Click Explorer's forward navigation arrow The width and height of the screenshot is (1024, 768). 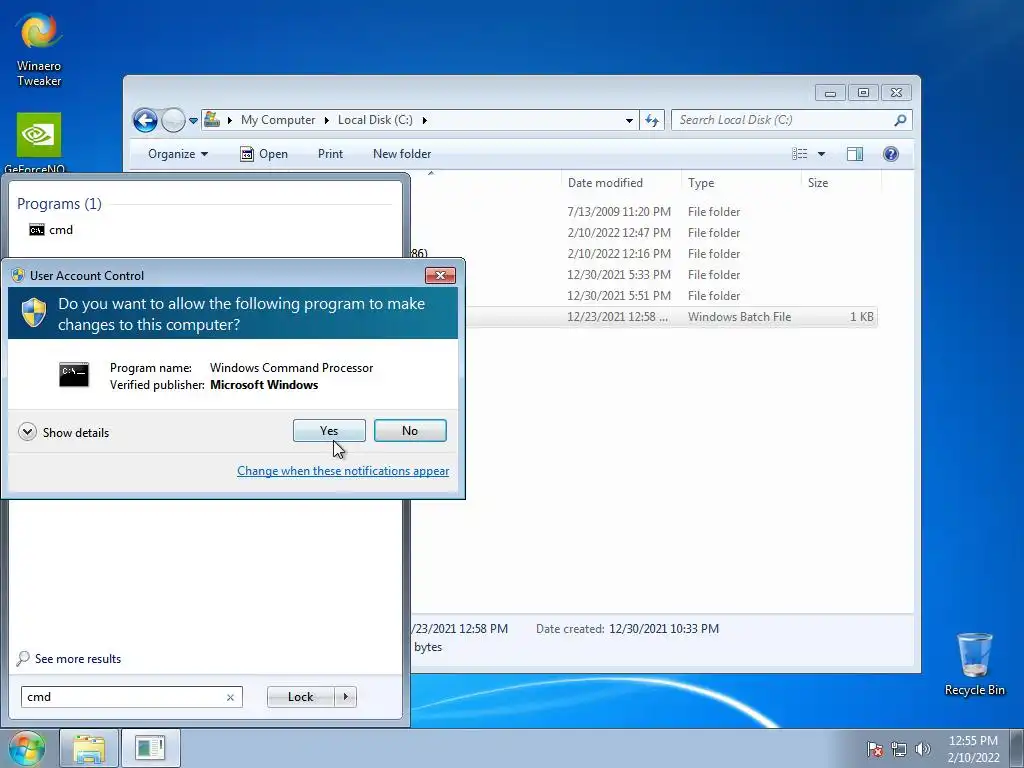tap(173, 120)
